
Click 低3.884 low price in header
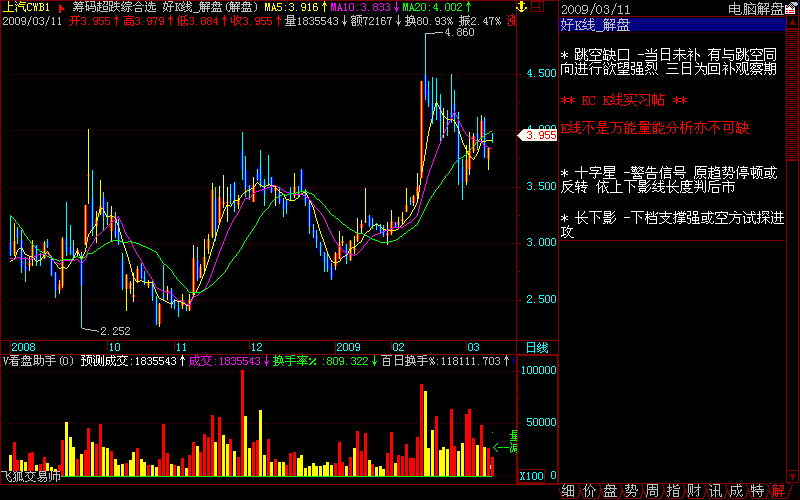[x=197, y=21]
